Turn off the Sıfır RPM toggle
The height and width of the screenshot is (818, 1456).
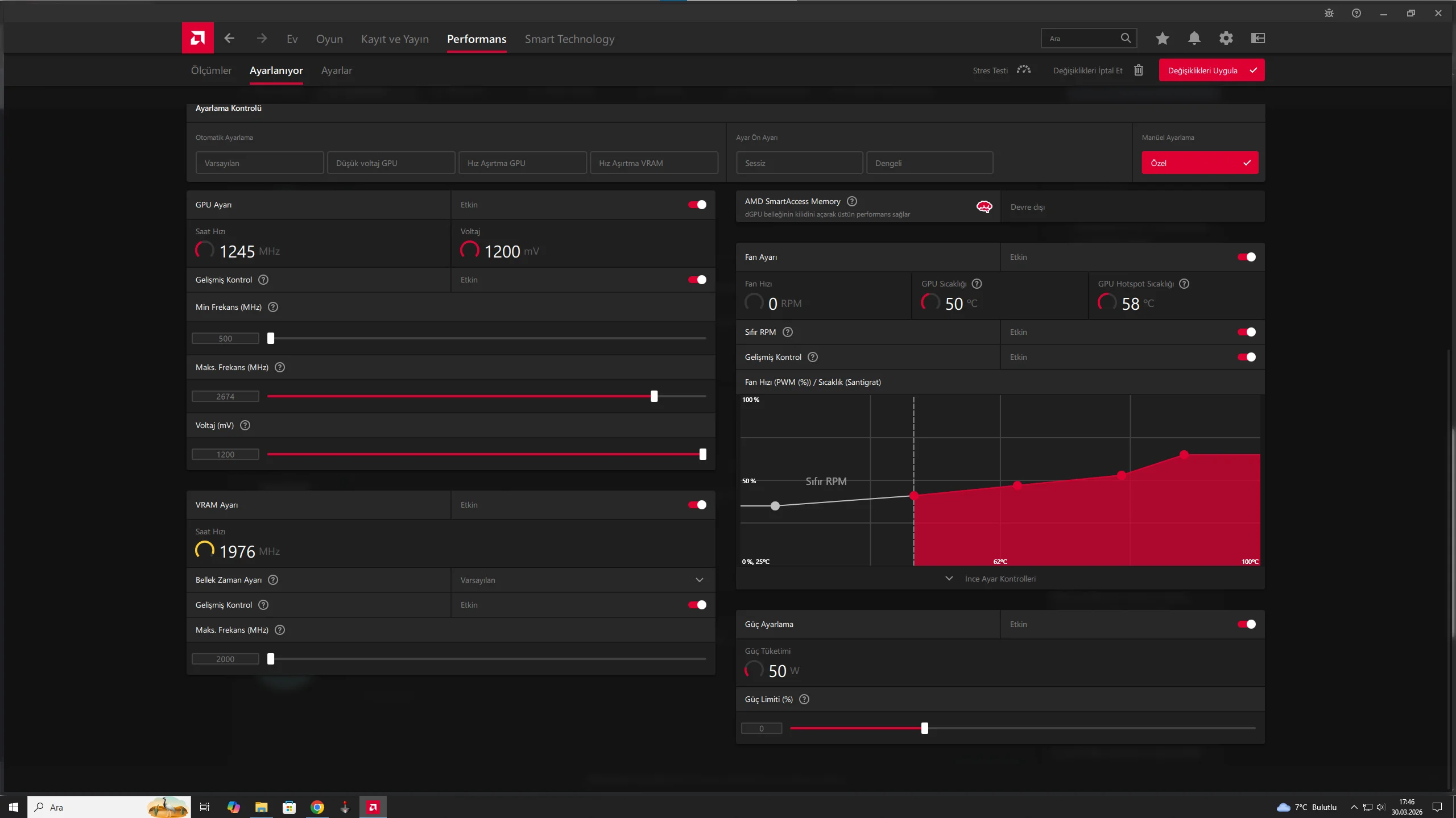pyautogui.click(x=1246, y=332)
